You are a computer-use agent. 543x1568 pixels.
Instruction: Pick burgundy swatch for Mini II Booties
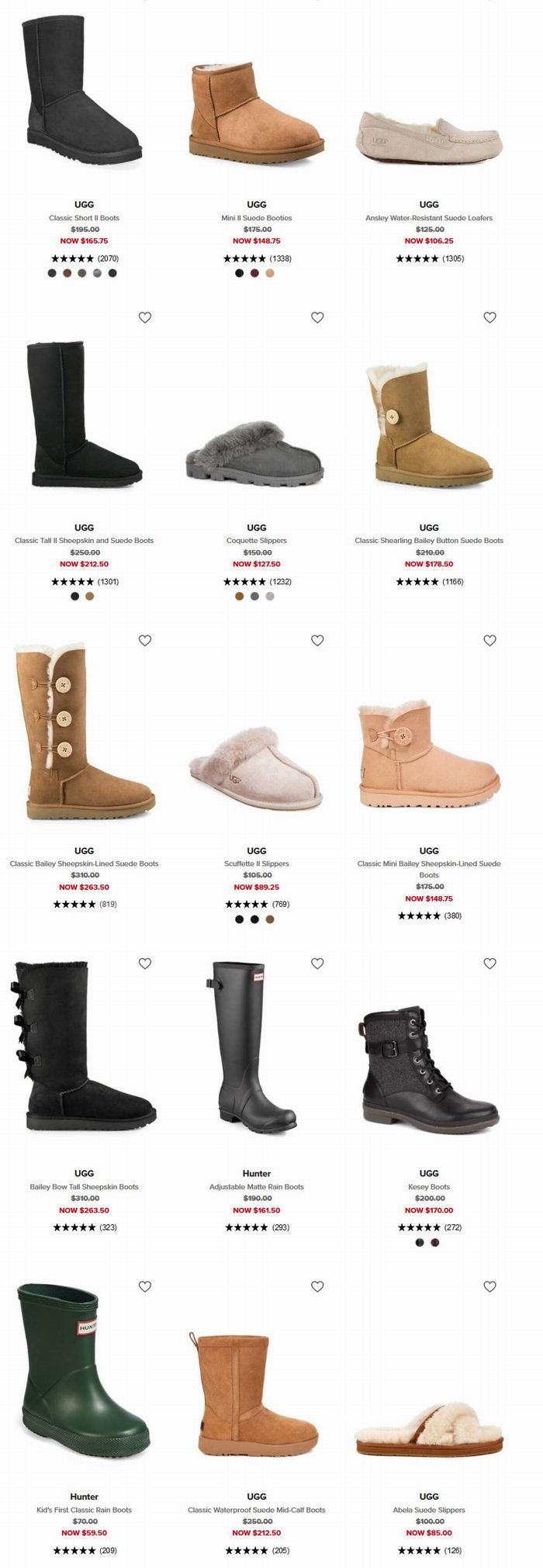tap(254, 273)
